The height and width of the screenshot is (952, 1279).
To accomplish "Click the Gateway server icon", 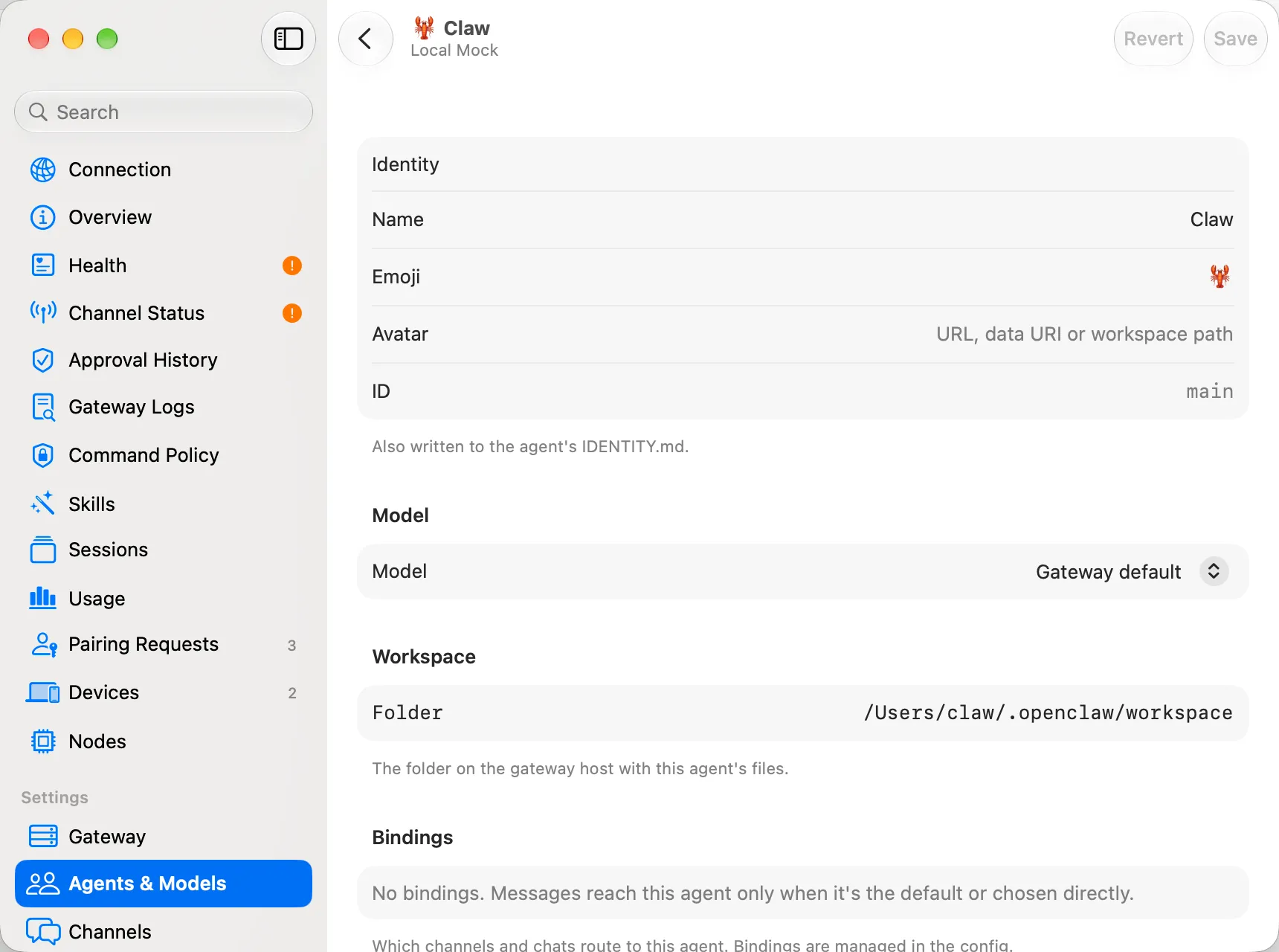I will coord(43,836).
